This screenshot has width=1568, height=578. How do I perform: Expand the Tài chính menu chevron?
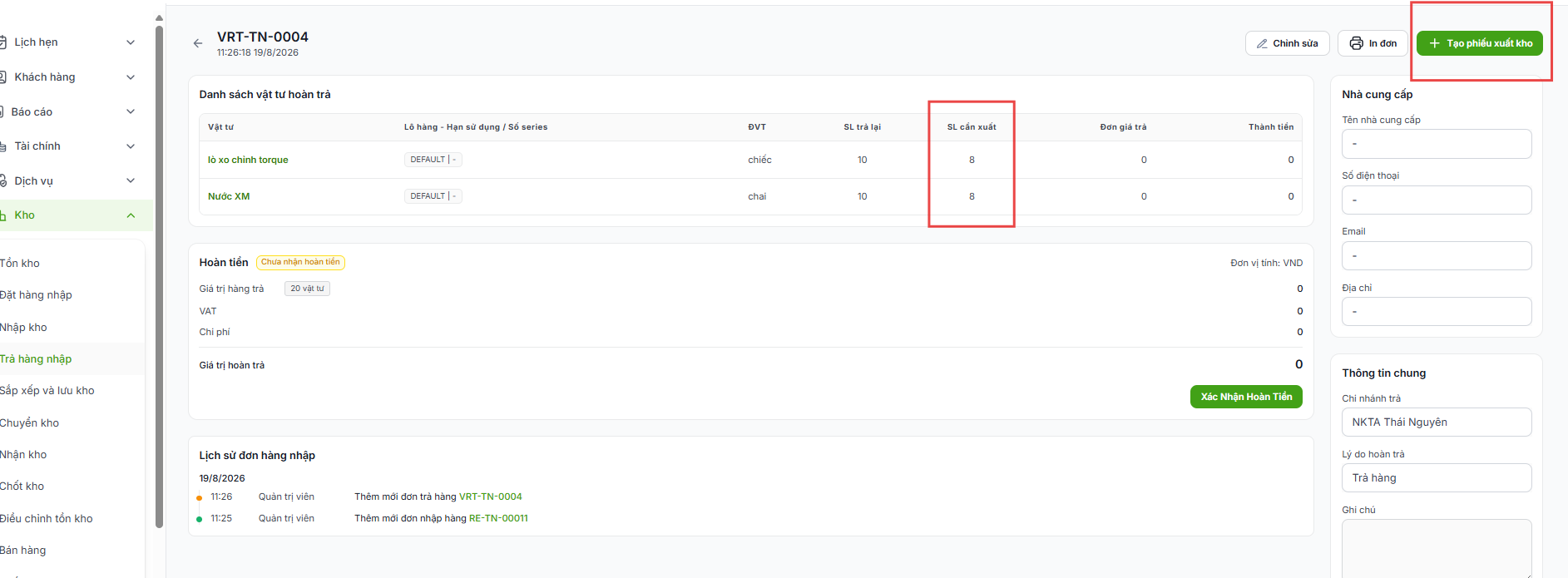131,146
